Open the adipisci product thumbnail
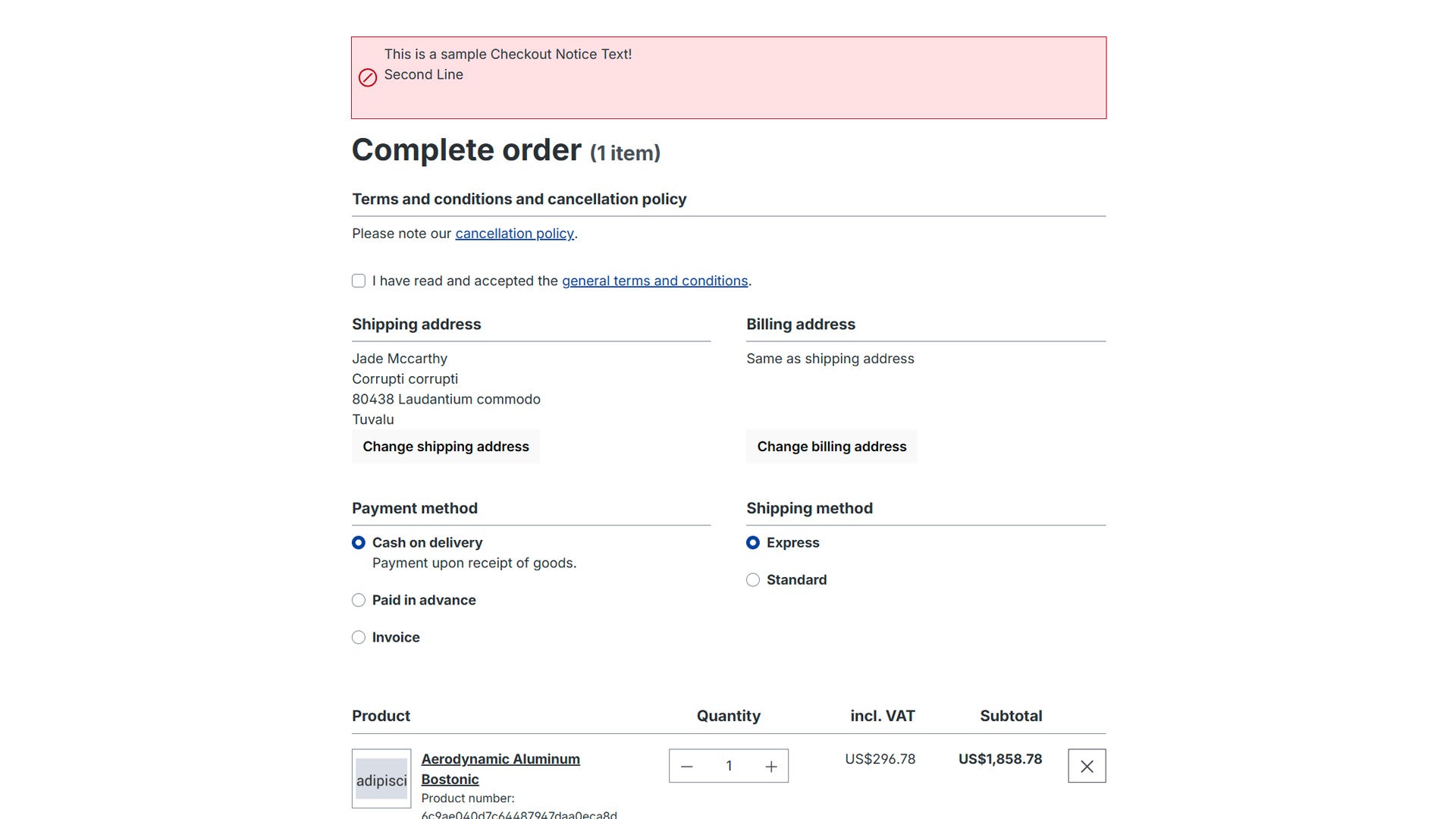The height and width of the screenshot is (819, 1456). [381, 779]
